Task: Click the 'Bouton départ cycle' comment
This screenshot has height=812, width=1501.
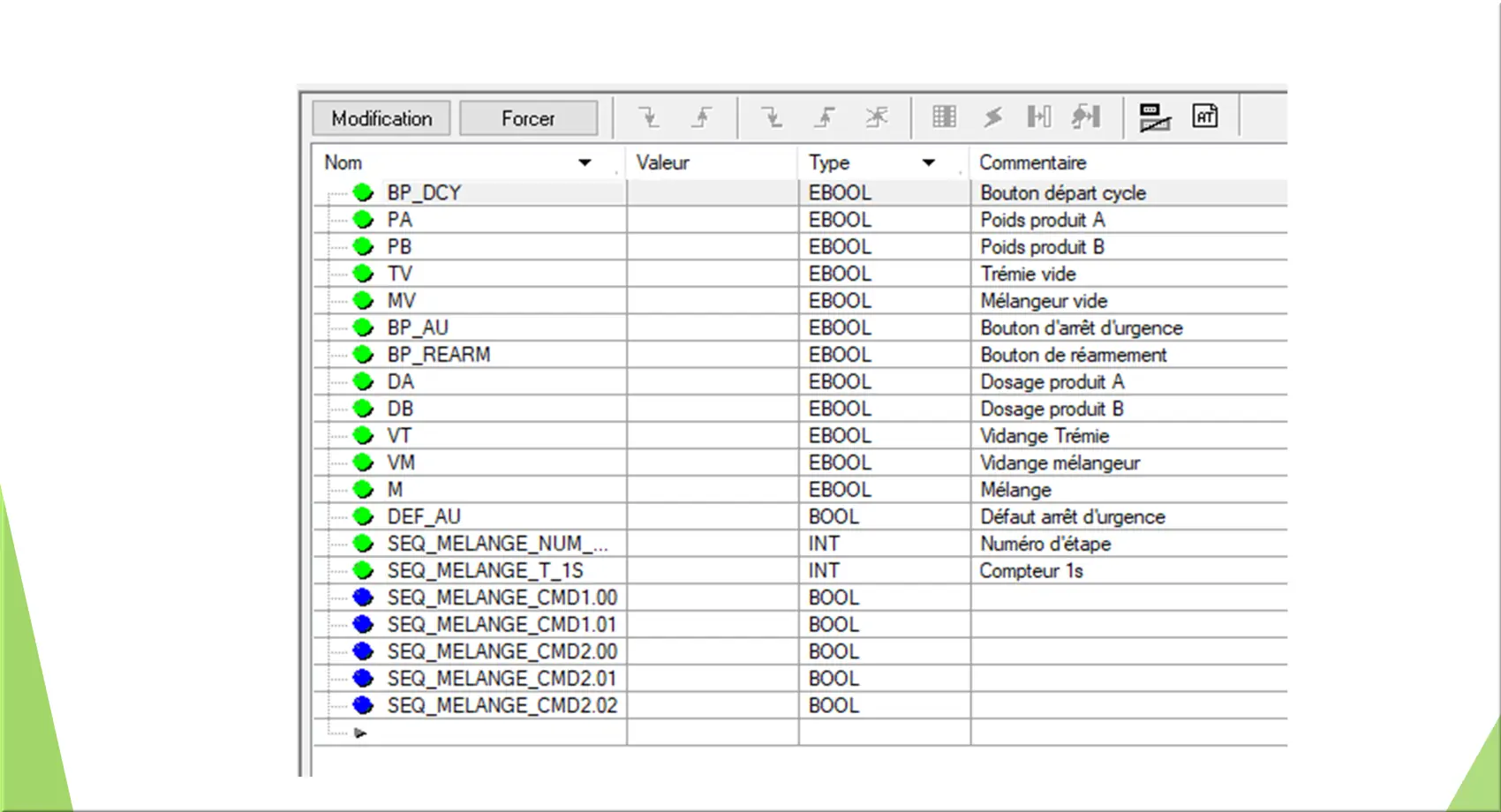Action: [x=1063, y=192]
